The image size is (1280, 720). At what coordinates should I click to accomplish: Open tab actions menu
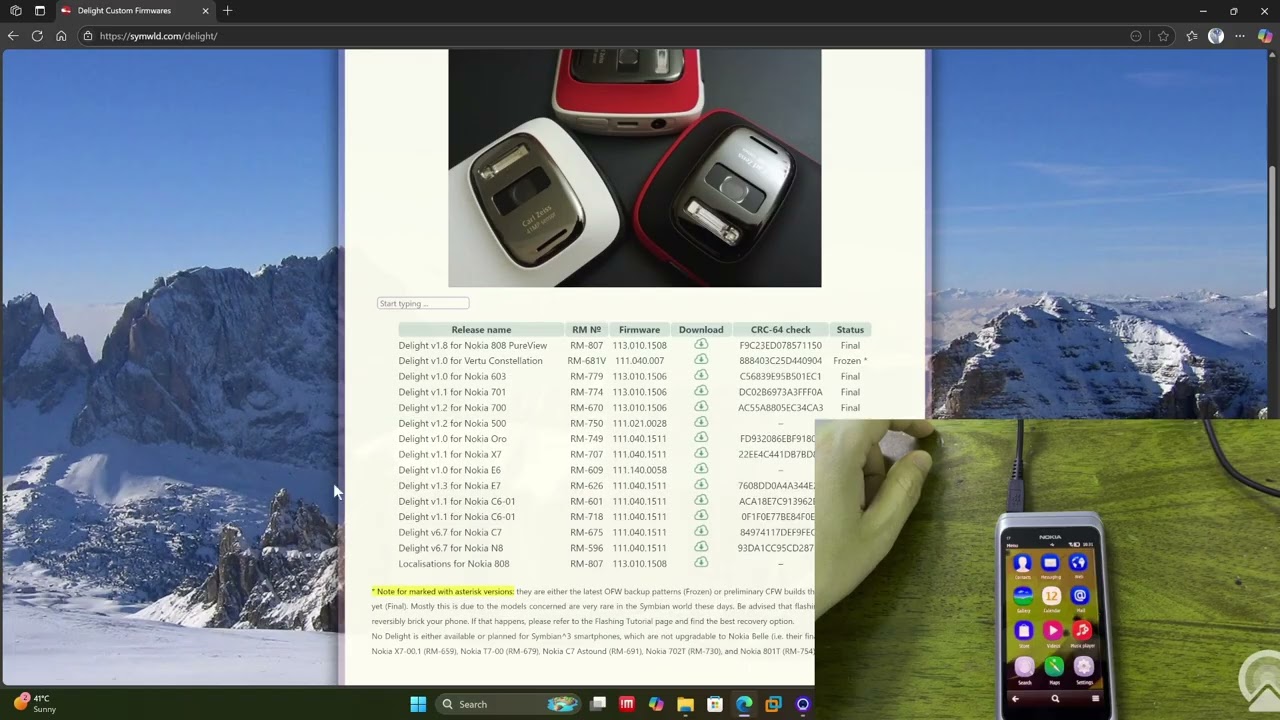point(40,10)
